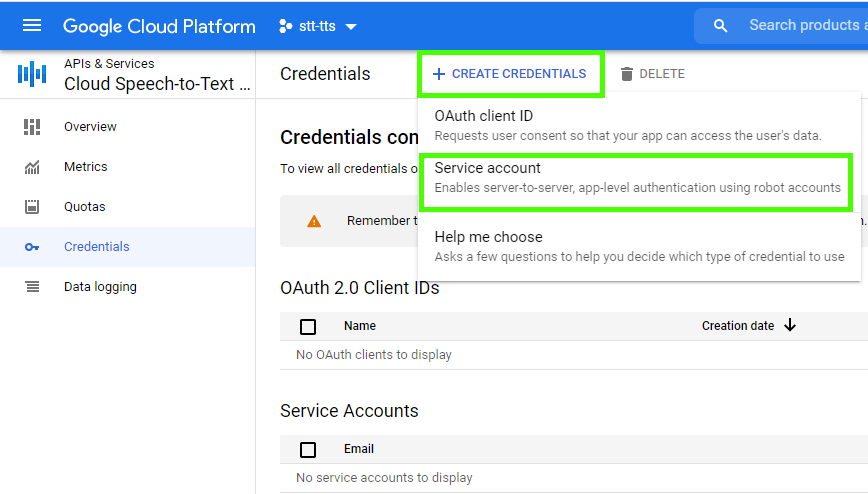Expand the stt-tts project selector arrow
This screenshot has width=868, height=494.
coord(351,27)
